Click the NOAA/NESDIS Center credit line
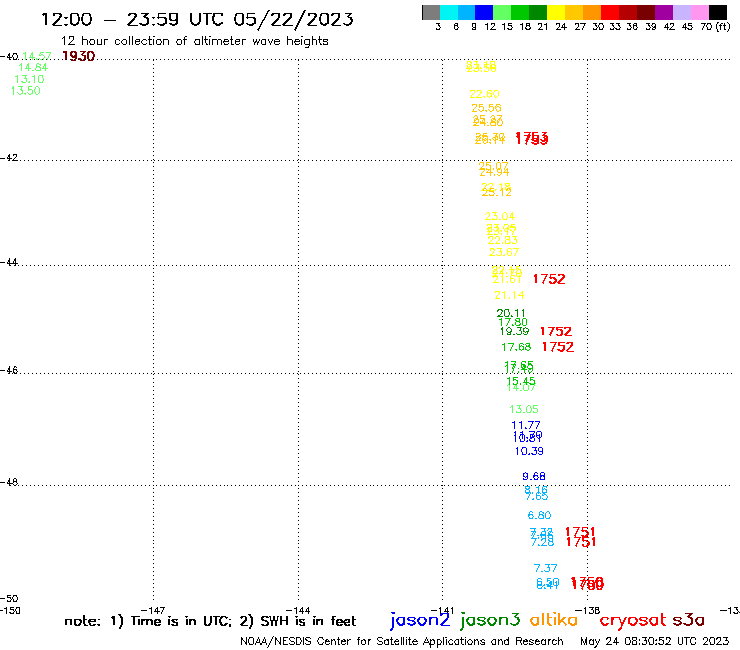The height and width of the screenshot is (650, 740). coord(402,642)
